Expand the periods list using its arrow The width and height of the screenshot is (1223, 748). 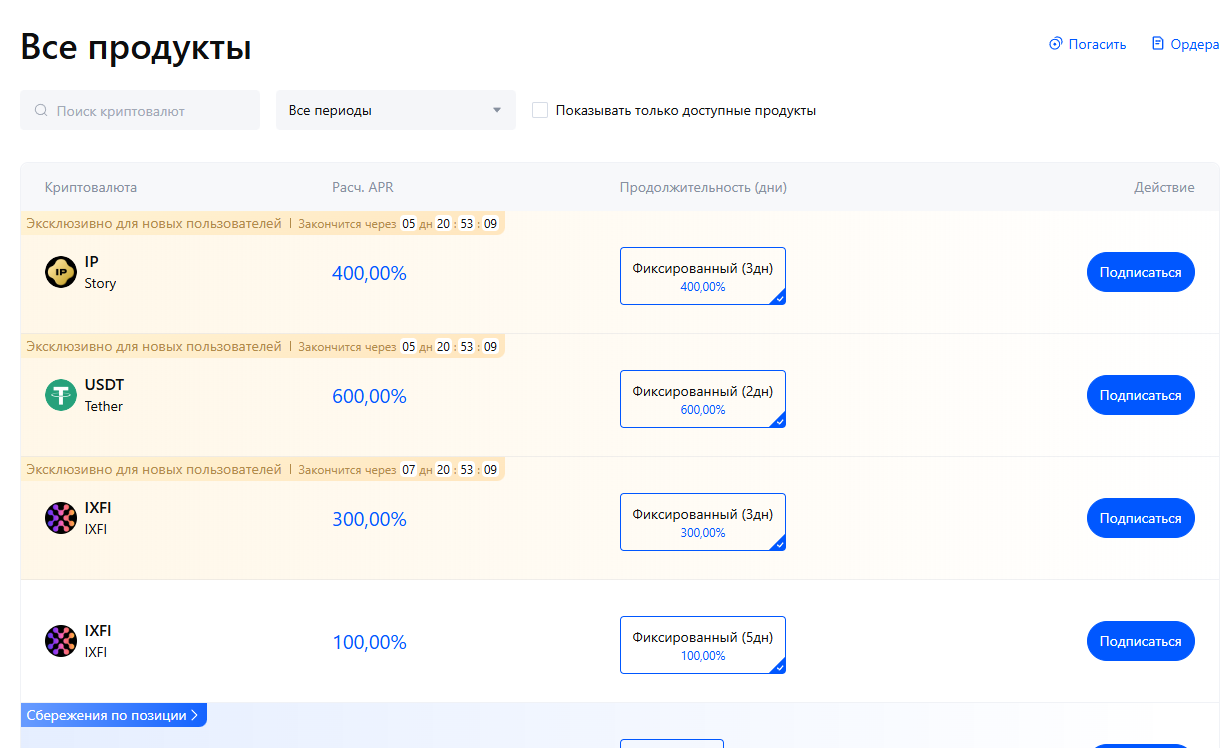(x=497, y=110)
